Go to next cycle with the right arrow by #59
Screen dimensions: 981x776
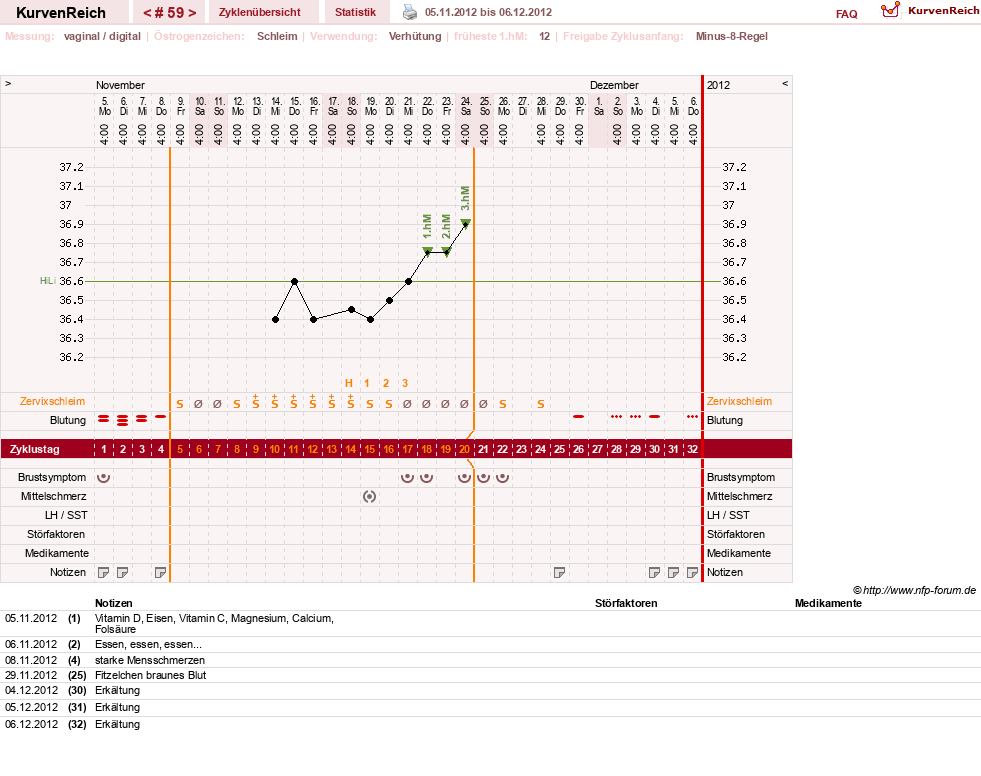point(192,13)
